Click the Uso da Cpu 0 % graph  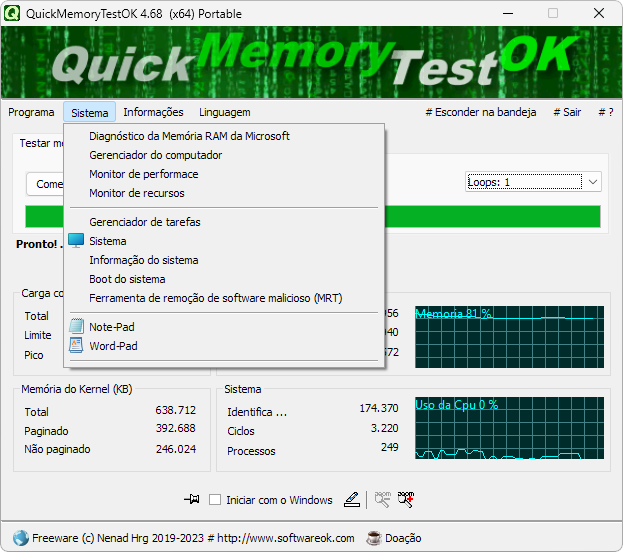(x=509, y=428)
